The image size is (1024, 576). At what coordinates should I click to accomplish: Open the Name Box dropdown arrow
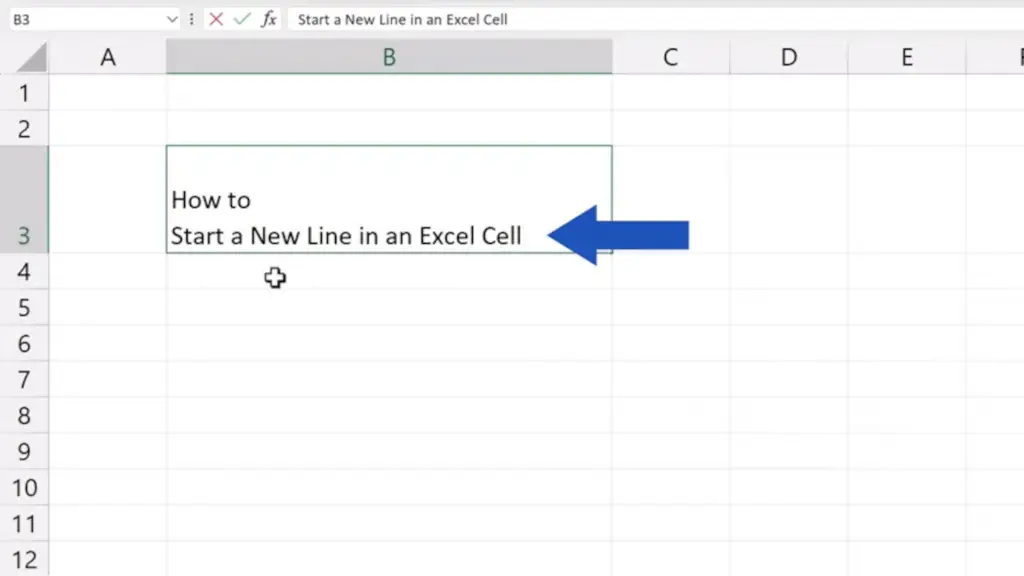[x=172, y=20]
